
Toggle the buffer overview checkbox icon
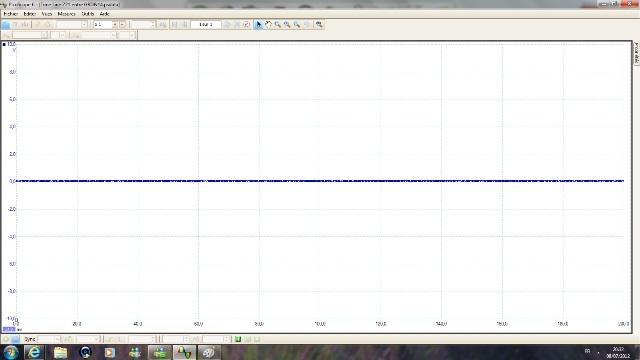pyautogui.click(x=247, y=24)
